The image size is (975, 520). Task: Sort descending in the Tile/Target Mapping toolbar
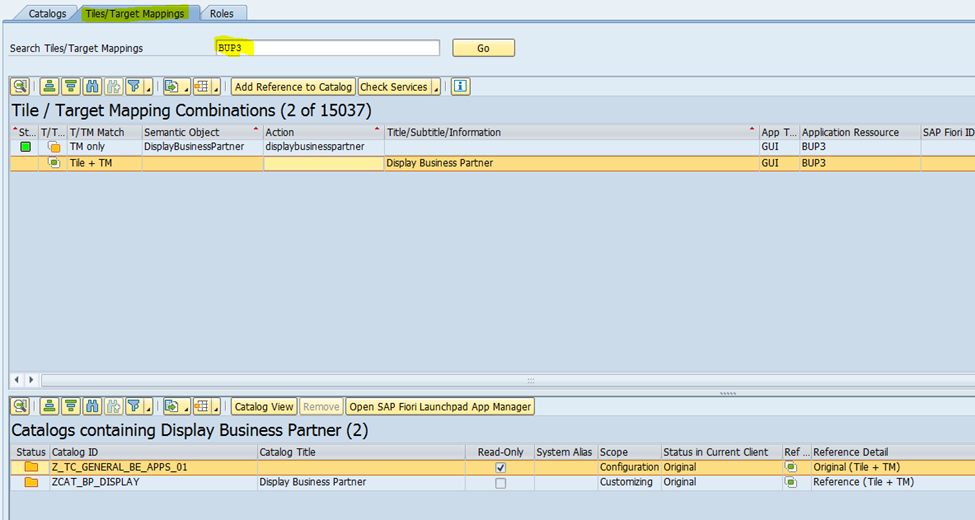pos(71,86)
